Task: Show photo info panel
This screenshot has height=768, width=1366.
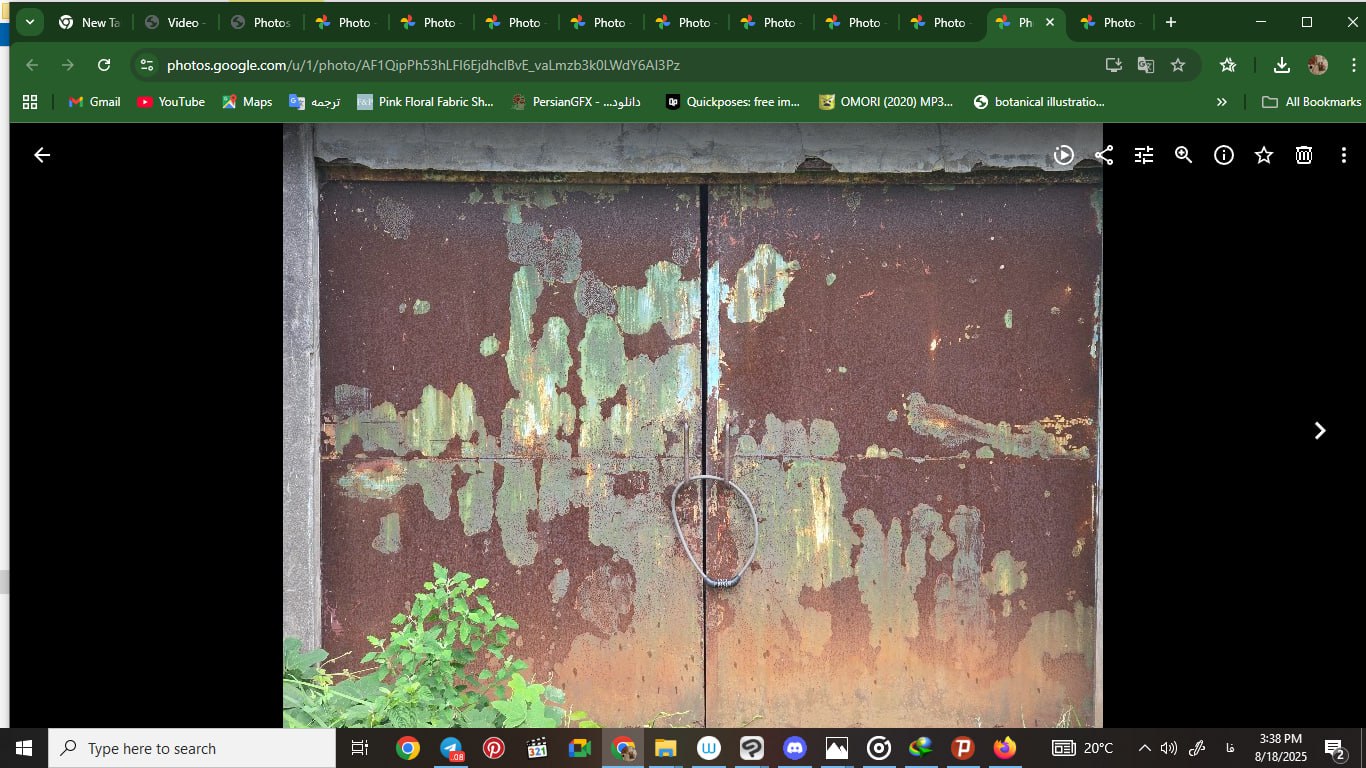Action: pyautogui.click(x=1224, y=155)
